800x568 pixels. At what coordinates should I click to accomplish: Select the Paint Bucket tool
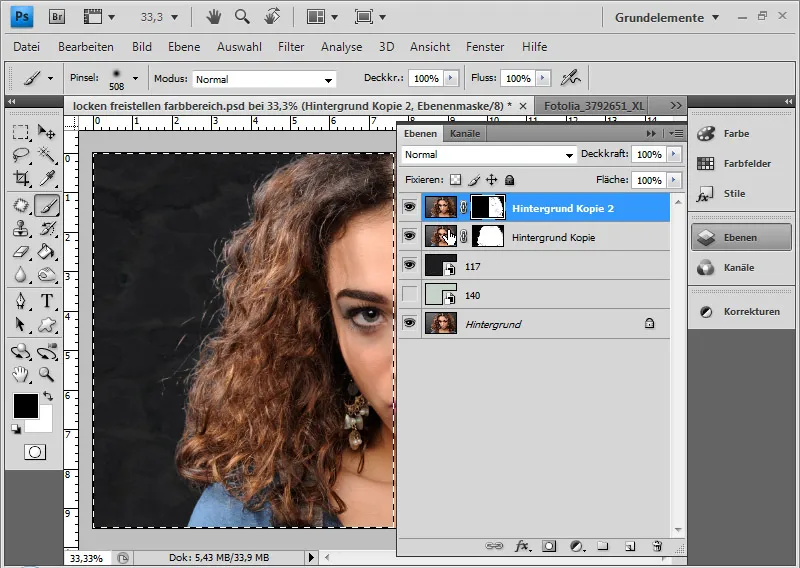tap(46, 252)
